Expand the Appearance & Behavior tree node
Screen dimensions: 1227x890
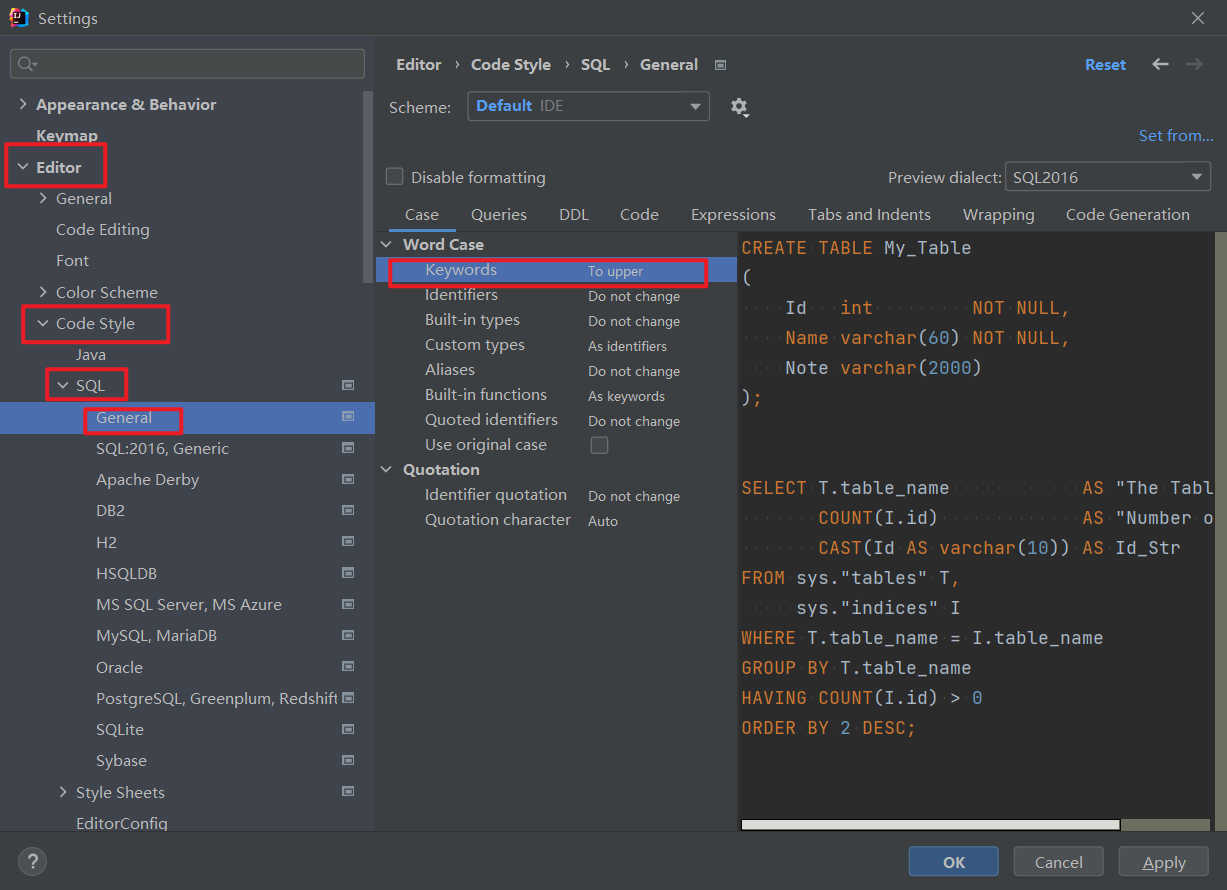point(23,105)
